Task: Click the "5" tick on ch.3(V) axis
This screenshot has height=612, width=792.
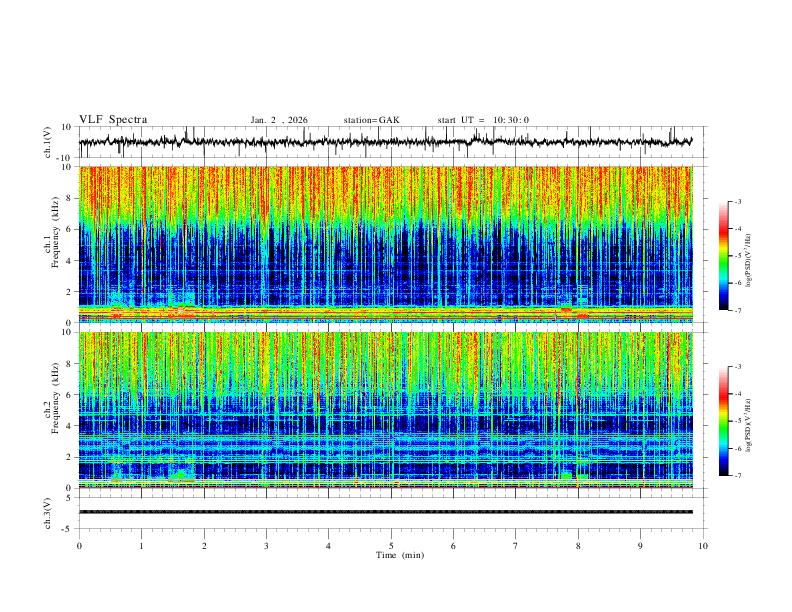Action: pyautogui.click(x=69, y=498)
